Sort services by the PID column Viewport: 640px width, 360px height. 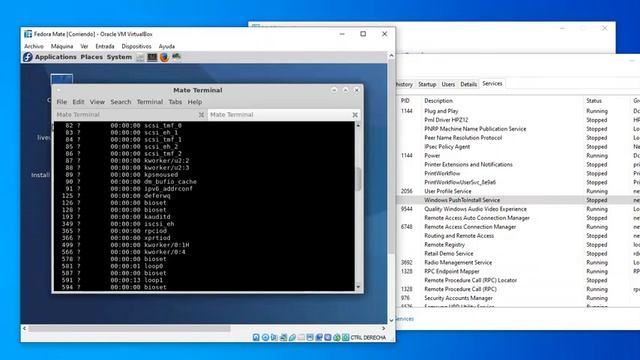tap(405, 101)
